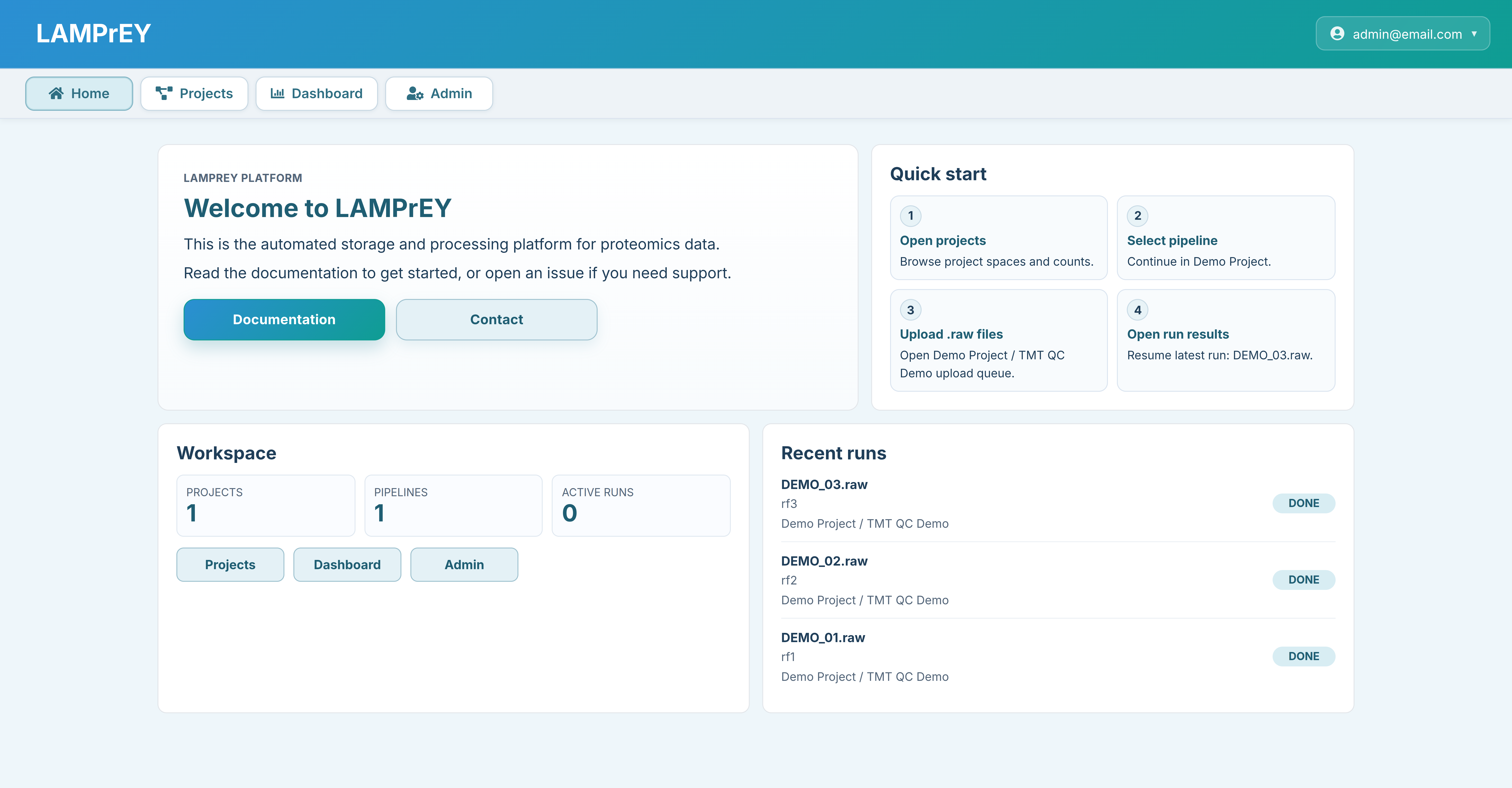Click the Contact button

click(497, 319)
